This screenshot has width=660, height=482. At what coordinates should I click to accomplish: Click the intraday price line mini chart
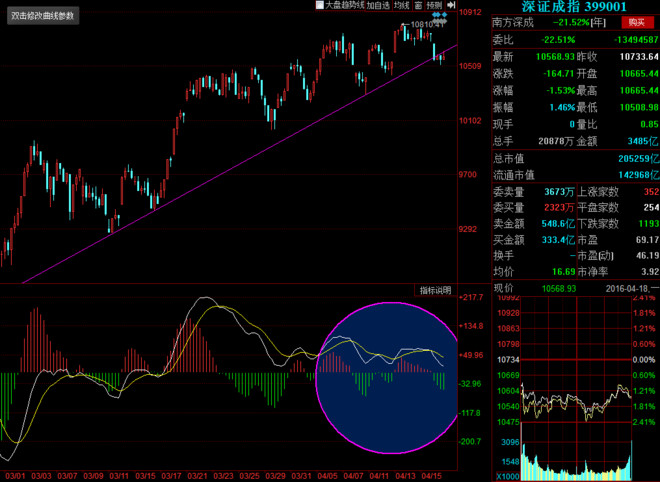pos(576,402)
